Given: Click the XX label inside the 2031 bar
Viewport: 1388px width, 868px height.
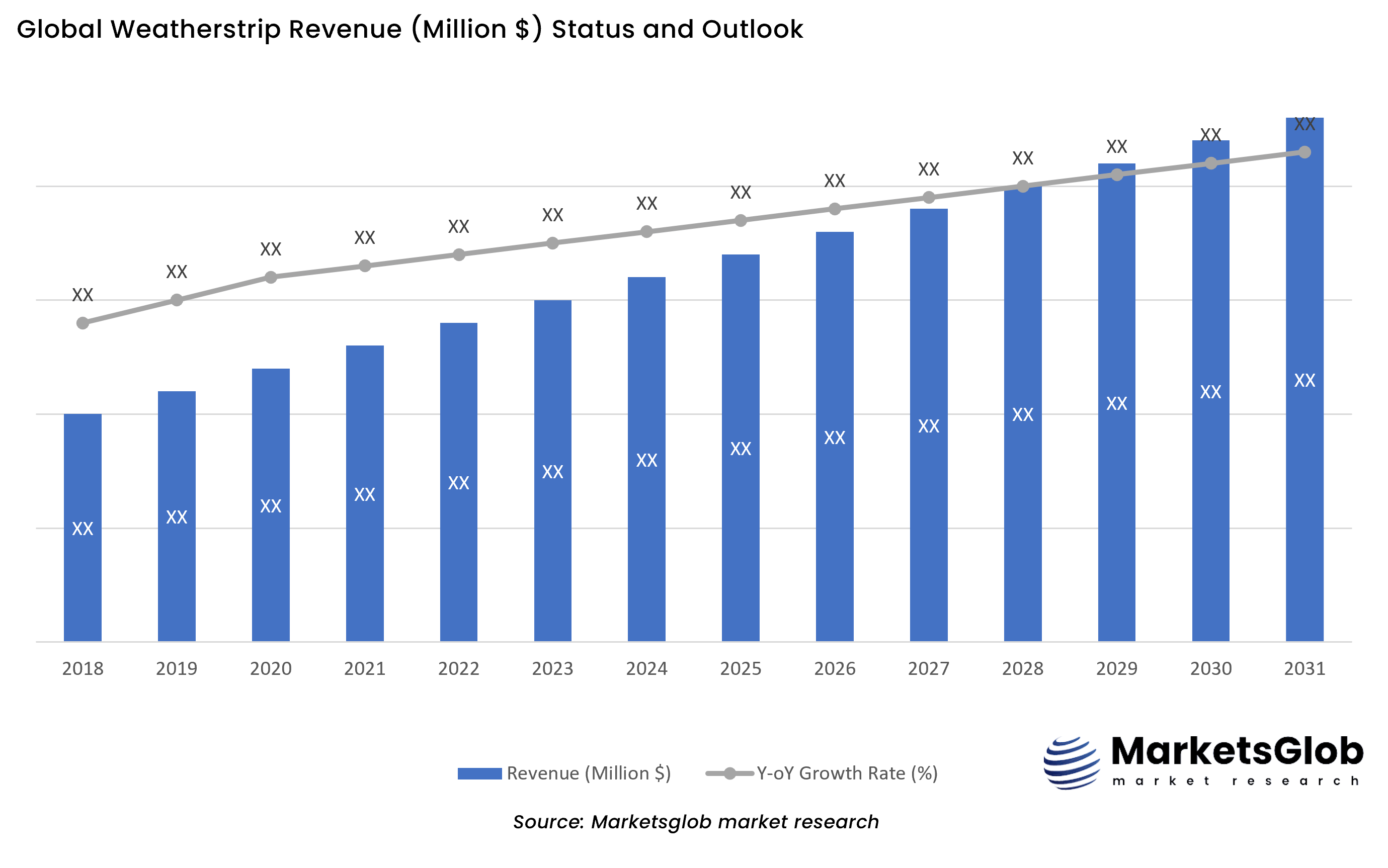Looking at the screenshot, I should (1304, 381).
